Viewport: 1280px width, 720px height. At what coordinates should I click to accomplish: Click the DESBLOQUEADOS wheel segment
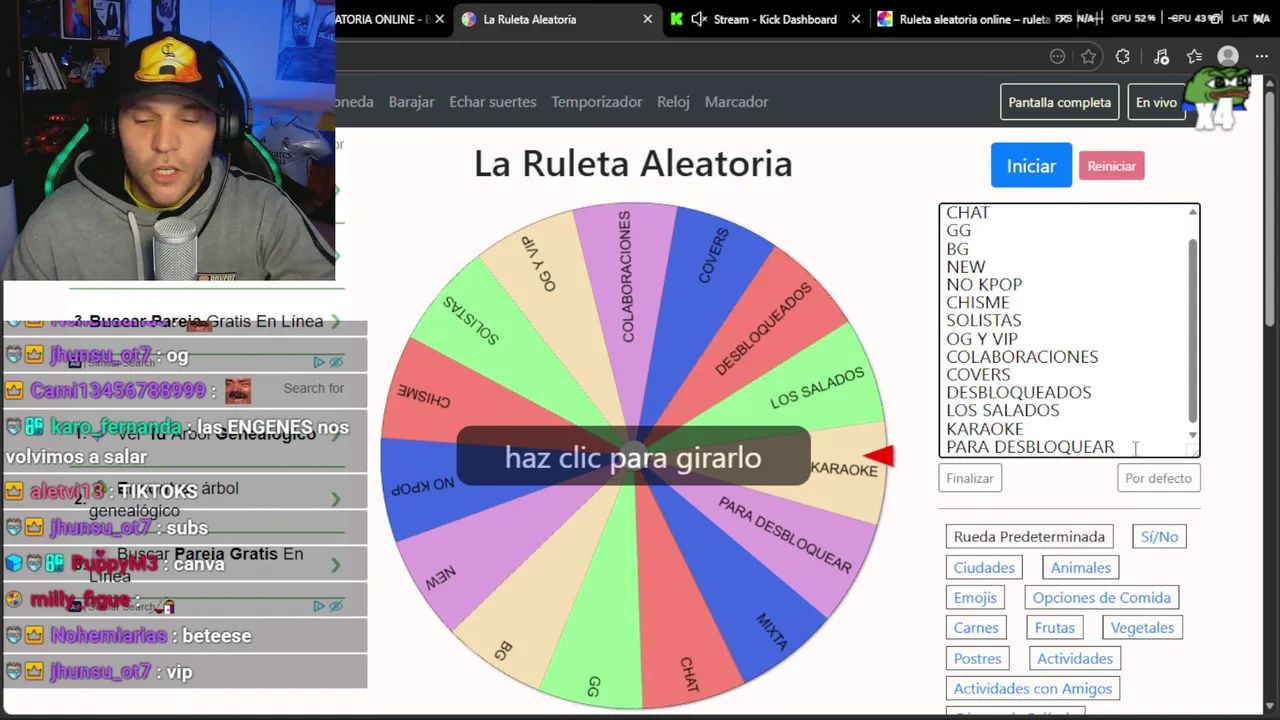763,330
